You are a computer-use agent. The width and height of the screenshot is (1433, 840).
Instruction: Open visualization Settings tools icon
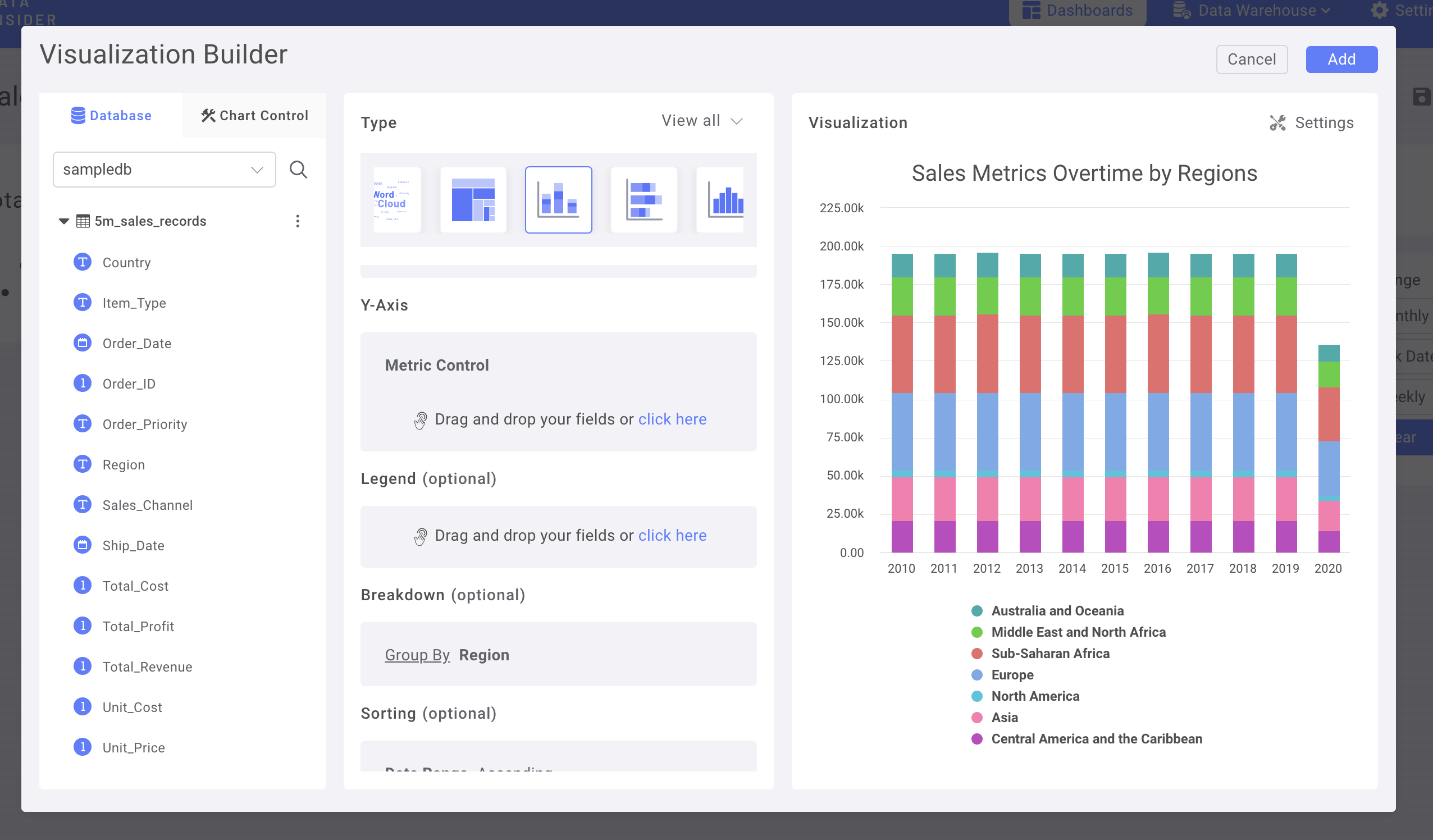pos(1277,123)
